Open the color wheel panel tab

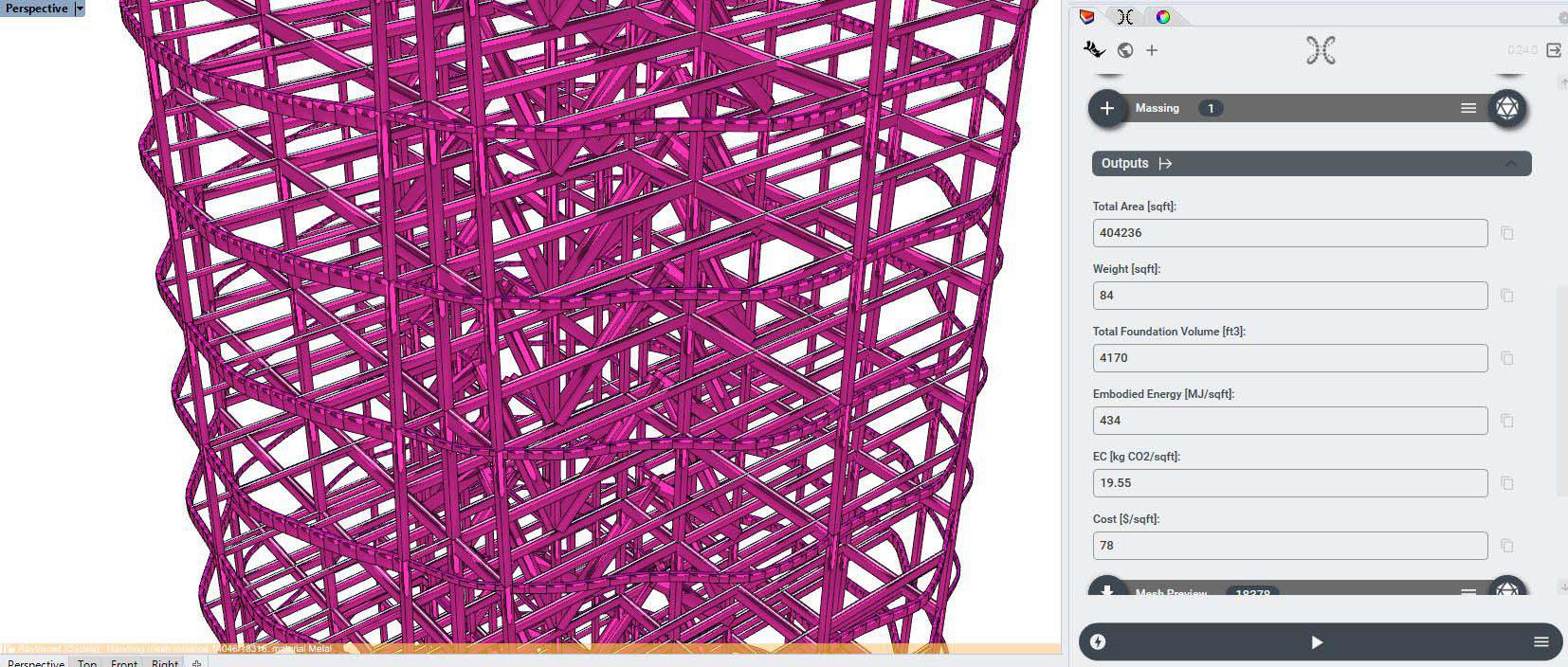1163,17
